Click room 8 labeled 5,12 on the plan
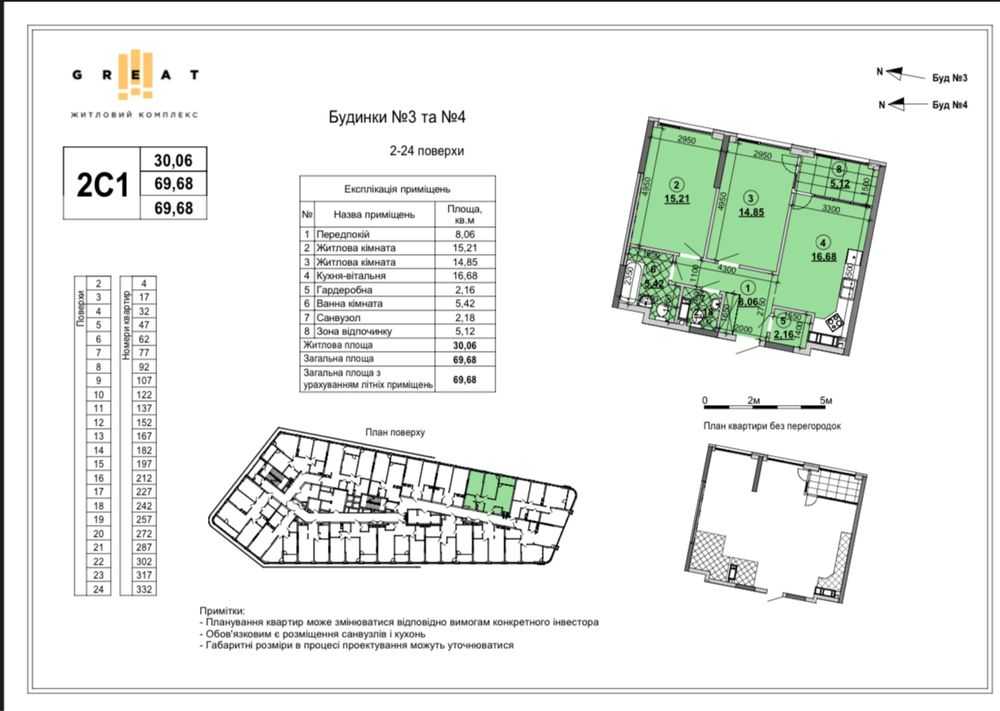This screenshot has width=1000, height=711. click(x=839, y=177)
